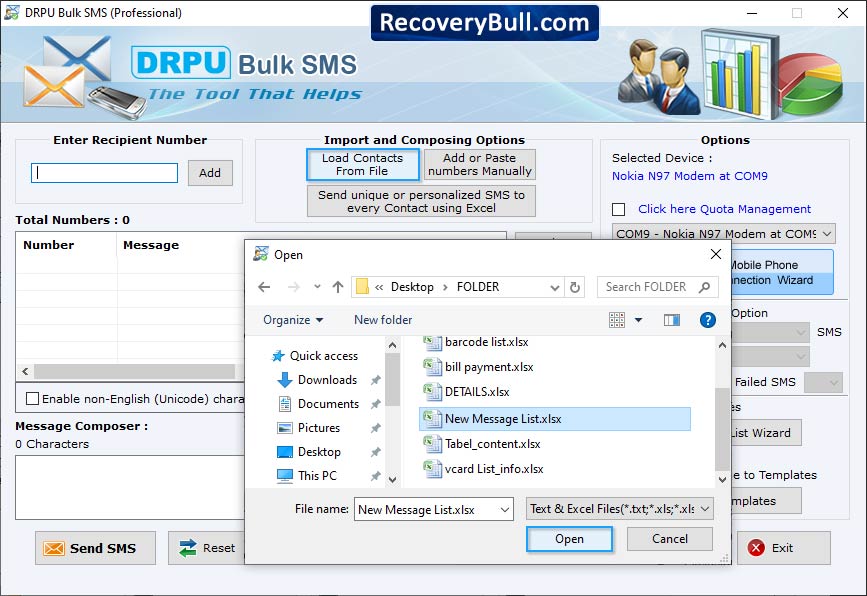Screen dimensions: 867x596
Task: Expand COM9 Nokia N97 Modem dropdown
Action: [723, 234]
